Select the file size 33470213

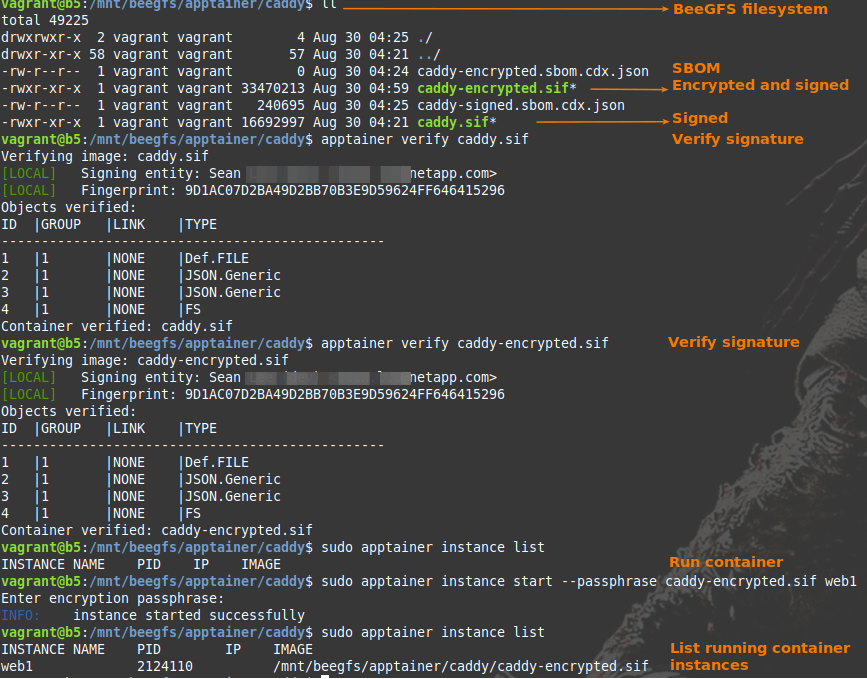(x=273, y=88)
